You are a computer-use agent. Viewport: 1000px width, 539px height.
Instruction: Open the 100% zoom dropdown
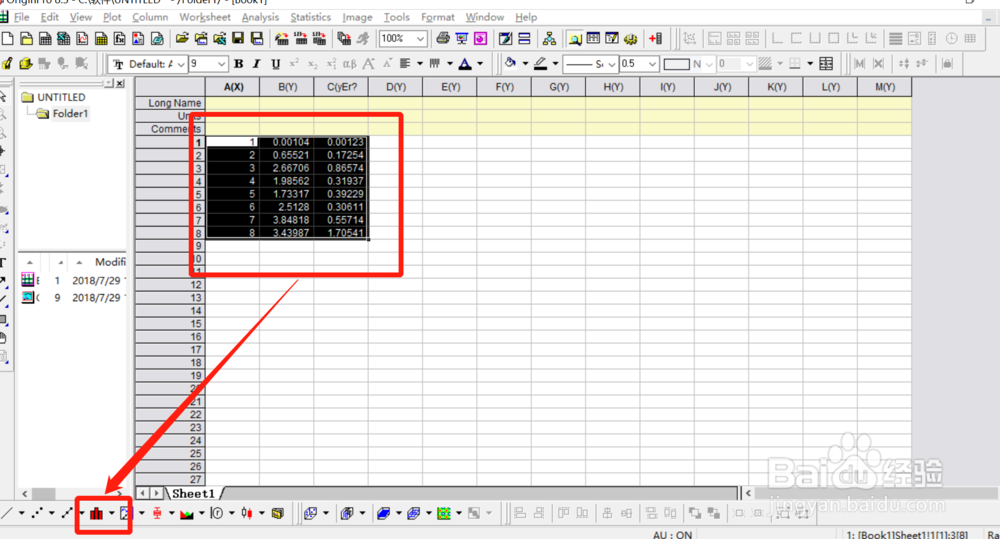coord(420,39)
